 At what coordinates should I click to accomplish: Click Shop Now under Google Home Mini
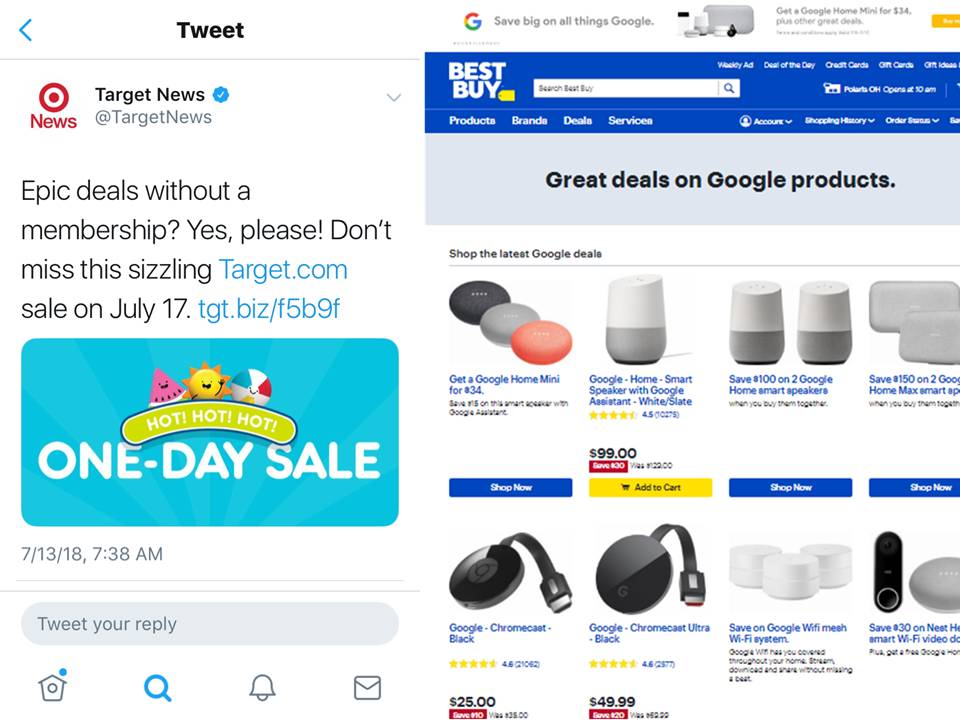(x=511, y=487)
